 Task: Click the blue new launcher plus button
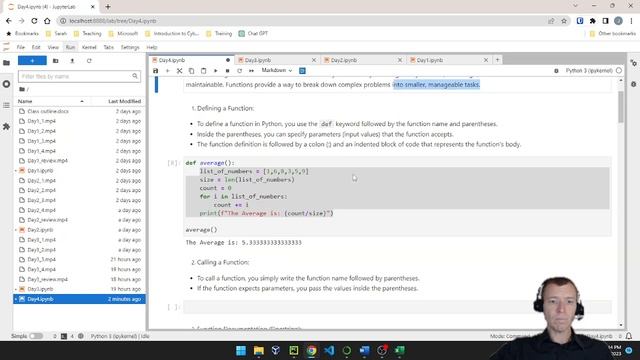click(32, 61)
